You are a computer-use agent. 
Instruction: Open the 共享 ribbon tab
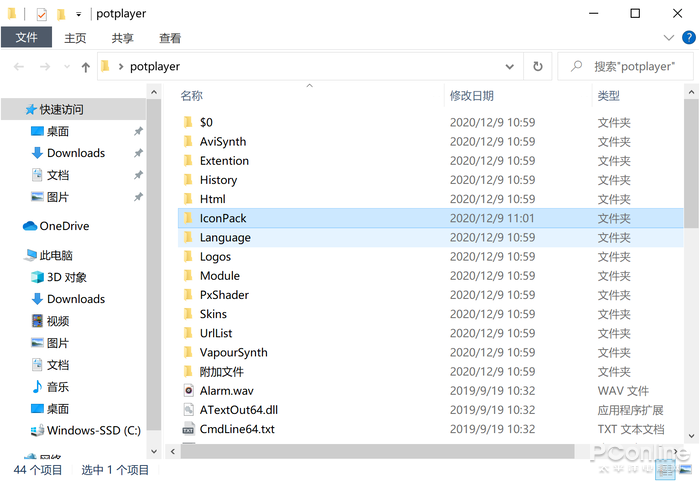coord(122,38)
